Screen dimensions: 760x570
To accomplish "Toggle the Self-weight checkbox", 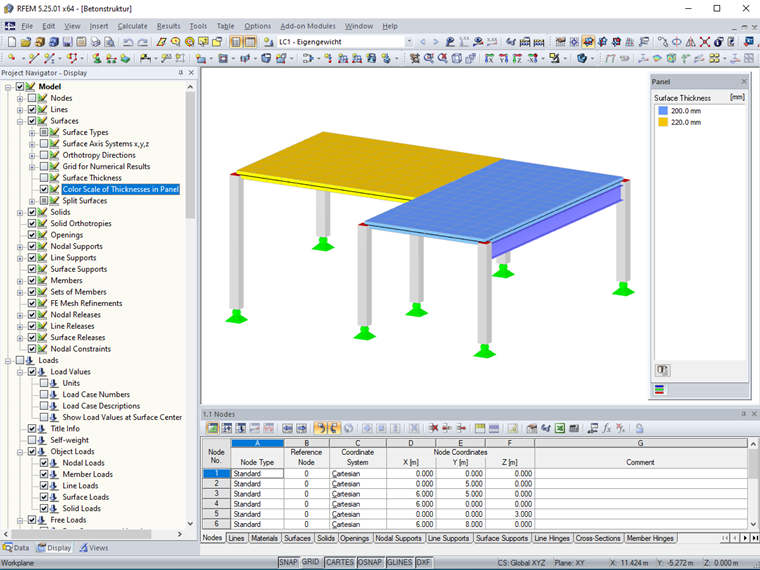I will pos(32,440).
